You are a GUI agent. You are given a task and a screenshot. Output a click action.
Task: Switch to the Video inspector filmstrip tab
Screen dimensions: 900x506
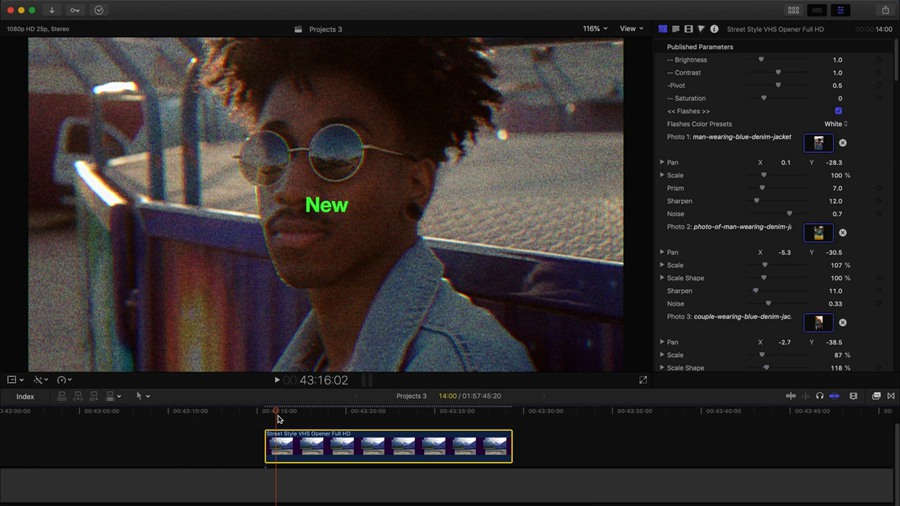[688, 29]
